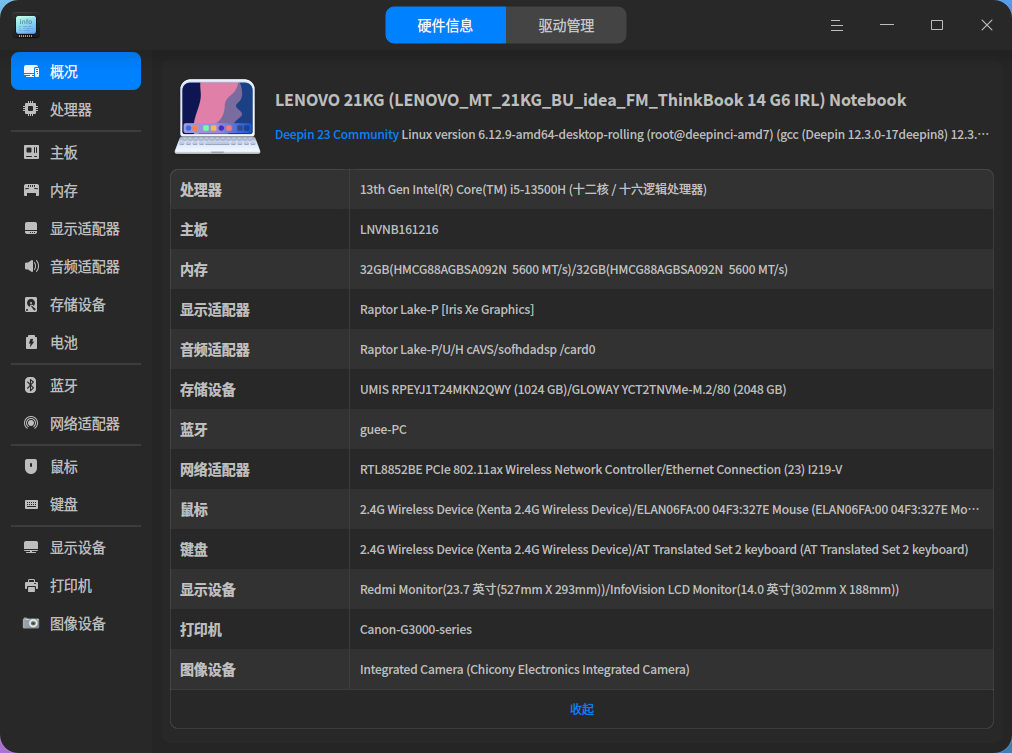The height and width of the screenshot is (753, 1012).
Task: Click the Audio Adapter (音频适配器) speaker icon
Action: 31,266
